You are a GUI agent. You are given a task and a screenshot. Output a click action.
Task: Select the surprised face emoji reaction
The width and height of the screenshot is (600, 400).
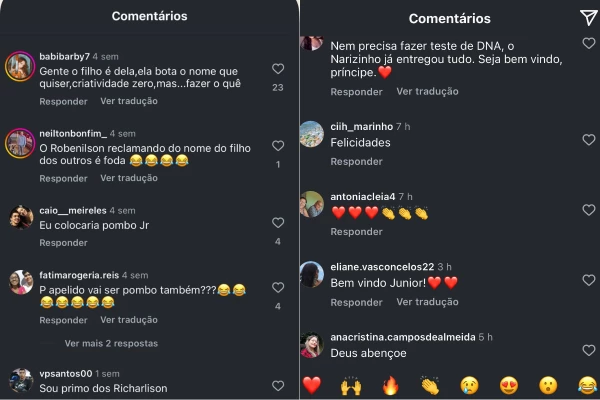tap(548, 385)
